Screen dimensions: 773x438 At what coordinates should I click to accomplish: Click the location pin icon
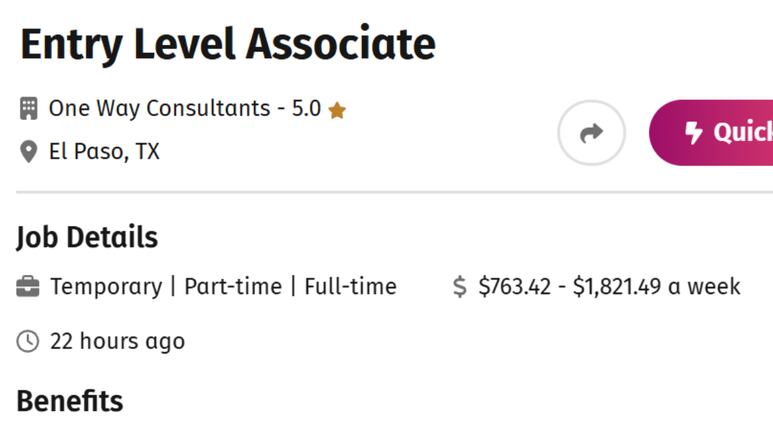pyautogui.click(x=29, y=151)
